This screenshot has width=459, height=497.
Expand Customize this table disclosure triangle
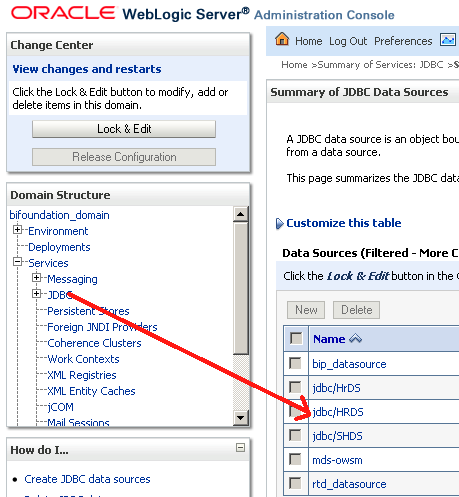(279, 223)
